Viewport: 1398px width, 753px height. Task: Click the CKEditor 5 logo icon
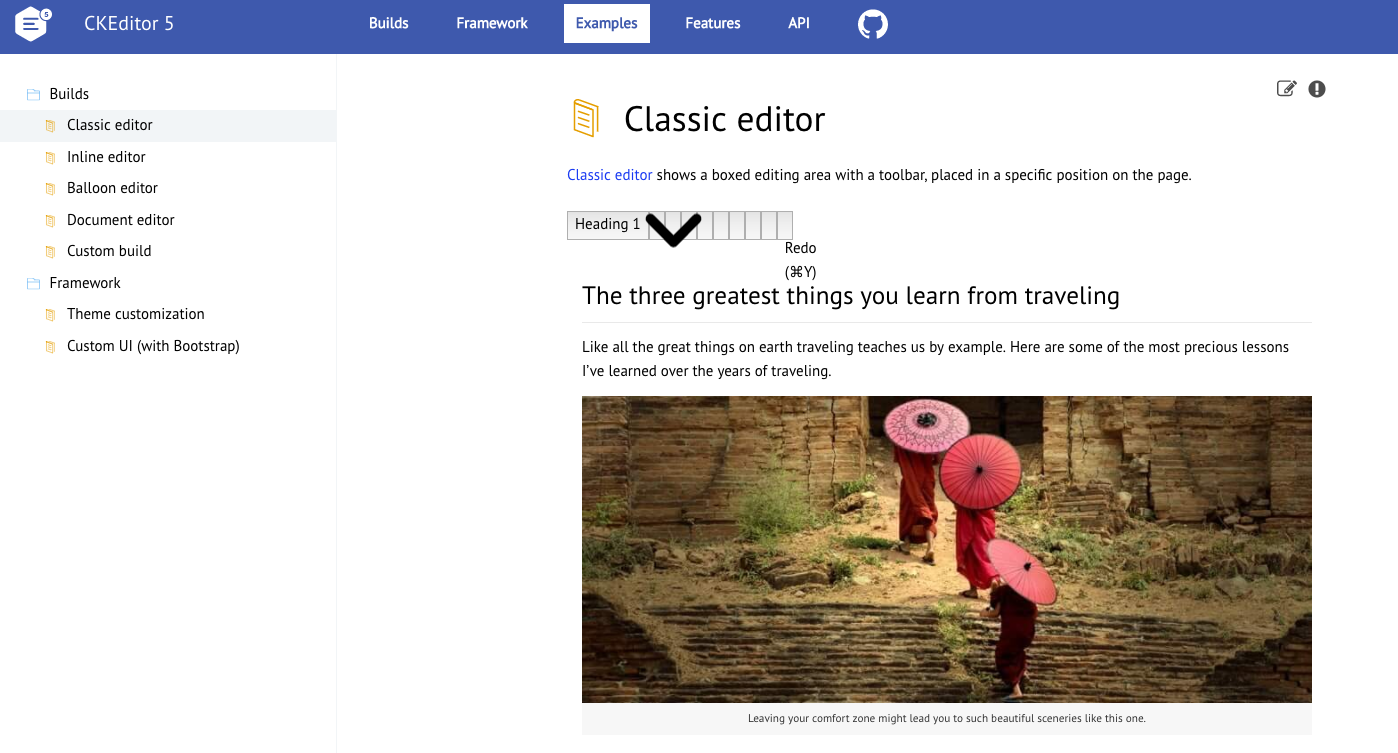click(31, 22)
